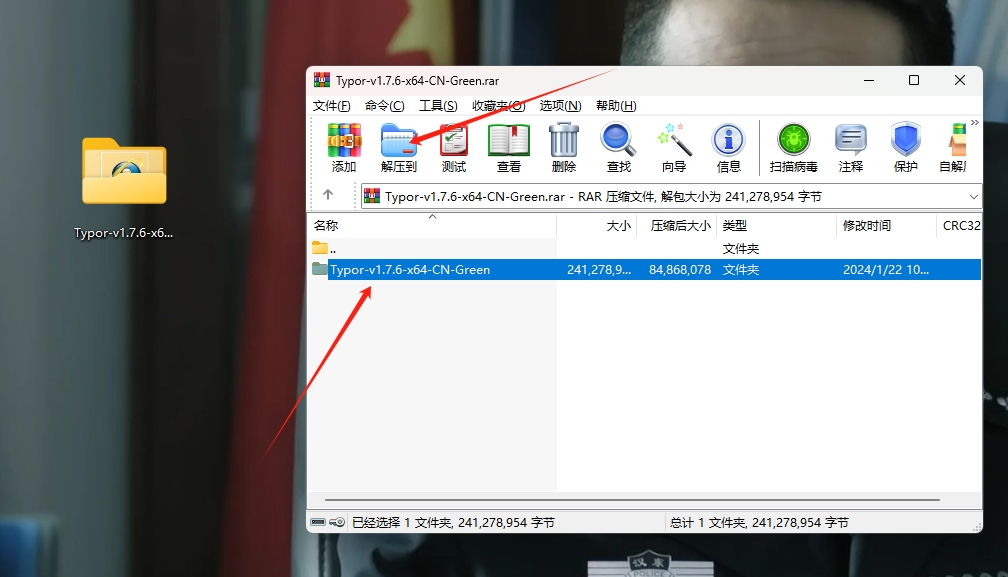
Task: Open the Find (查找) magnifier icon
Action: click(x=618, y=141)
